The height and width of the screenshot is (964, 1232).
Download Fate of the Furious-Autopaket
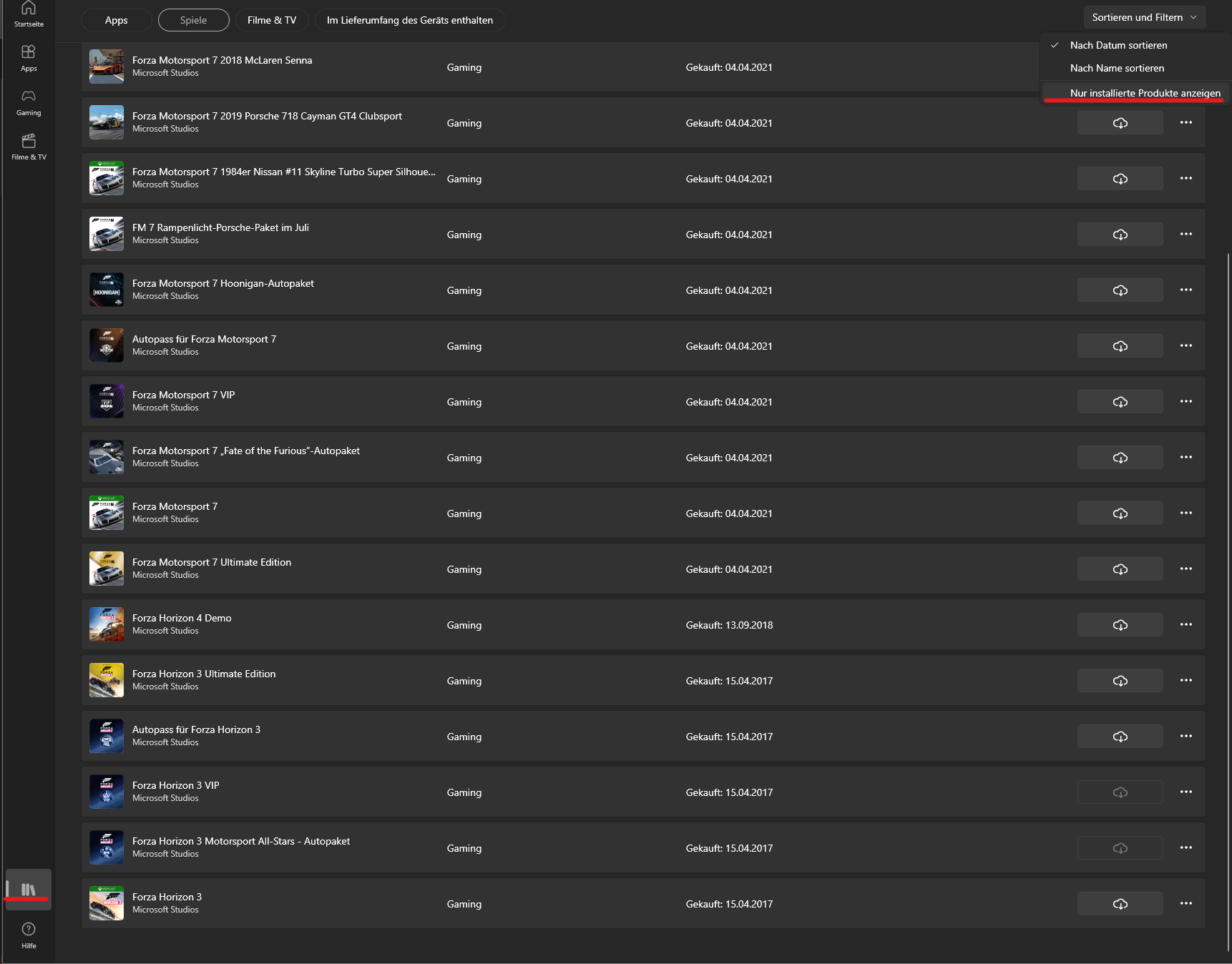(1120, 458)
